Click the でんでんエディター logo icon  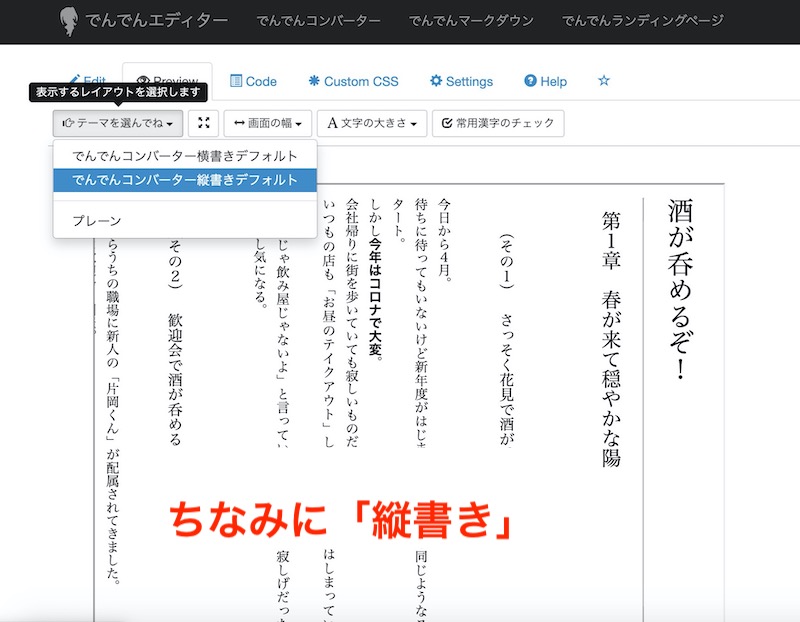pyautogui.click(x=69, y=21)
